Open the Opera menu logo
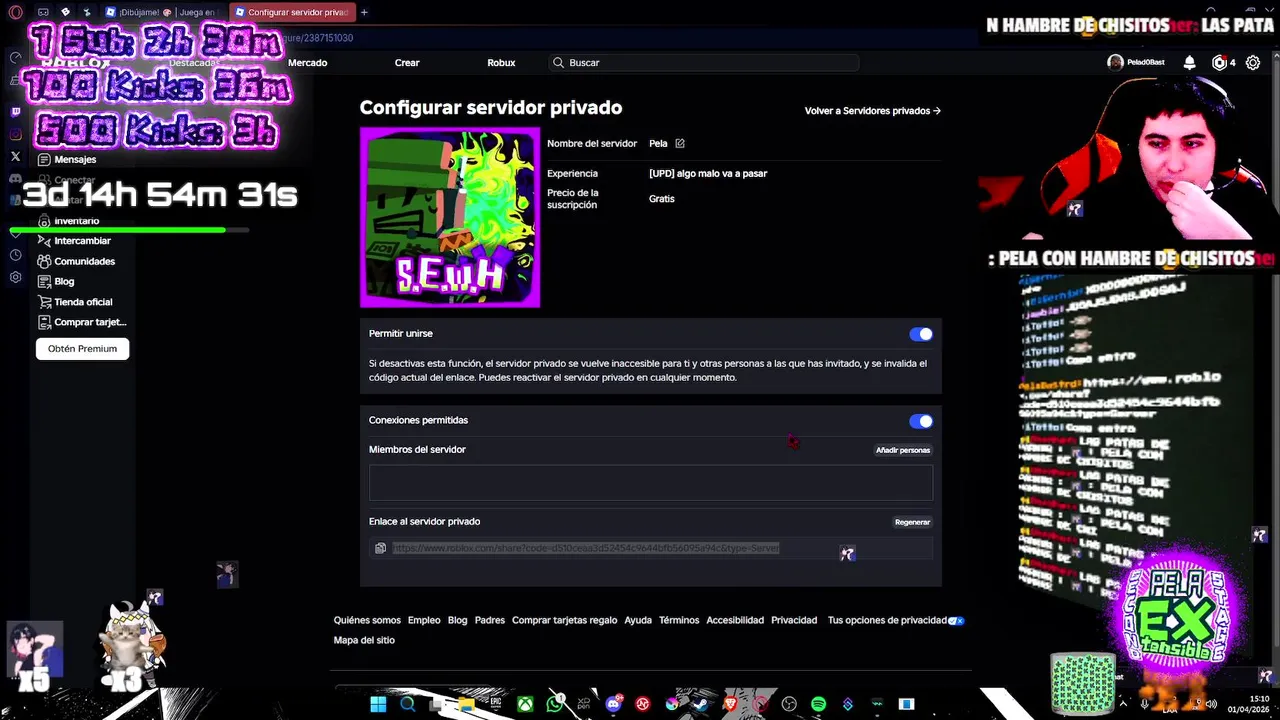 click(x=15, y=12)
